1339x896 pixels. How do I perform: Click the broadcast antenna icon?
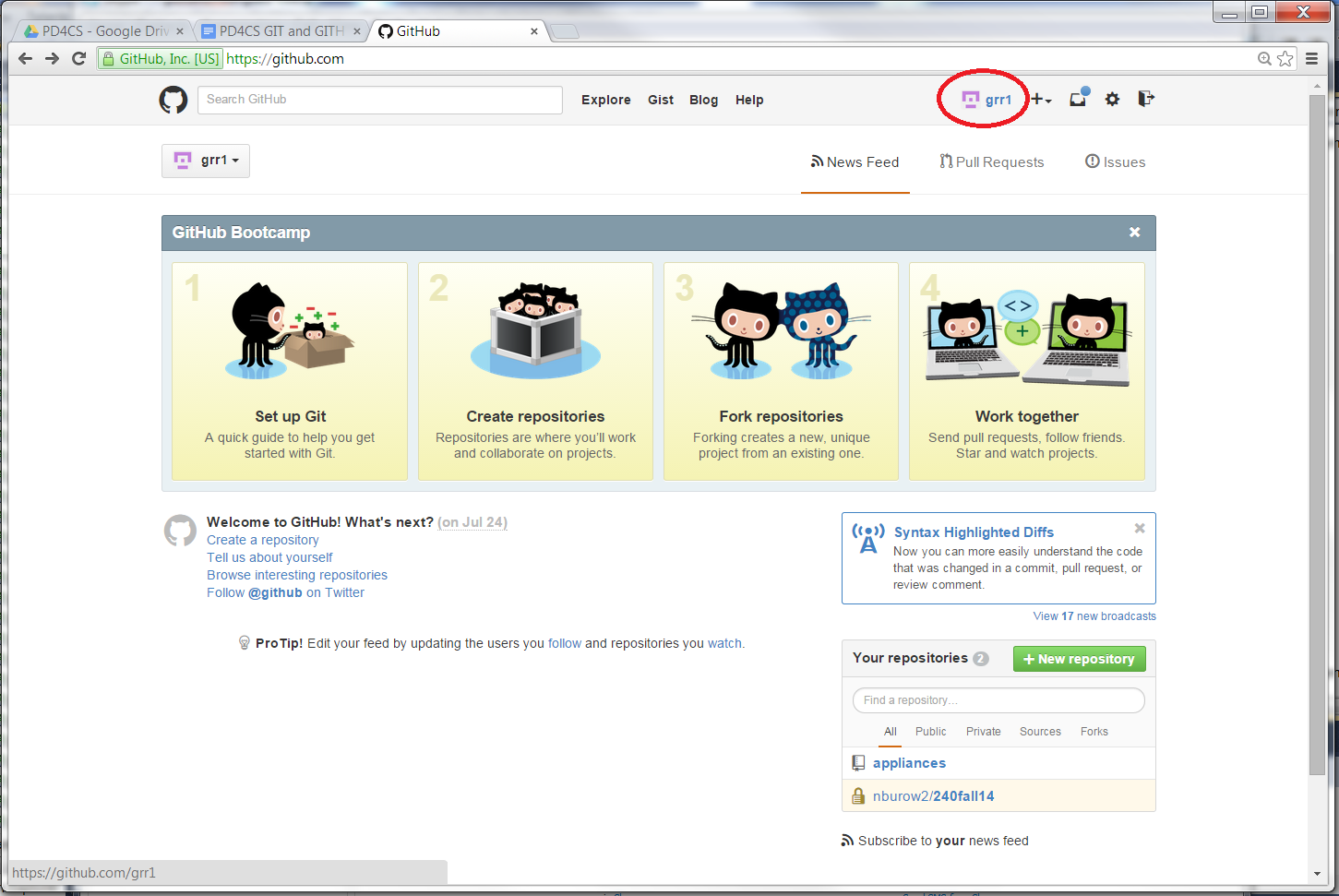[x=868, y=538]
